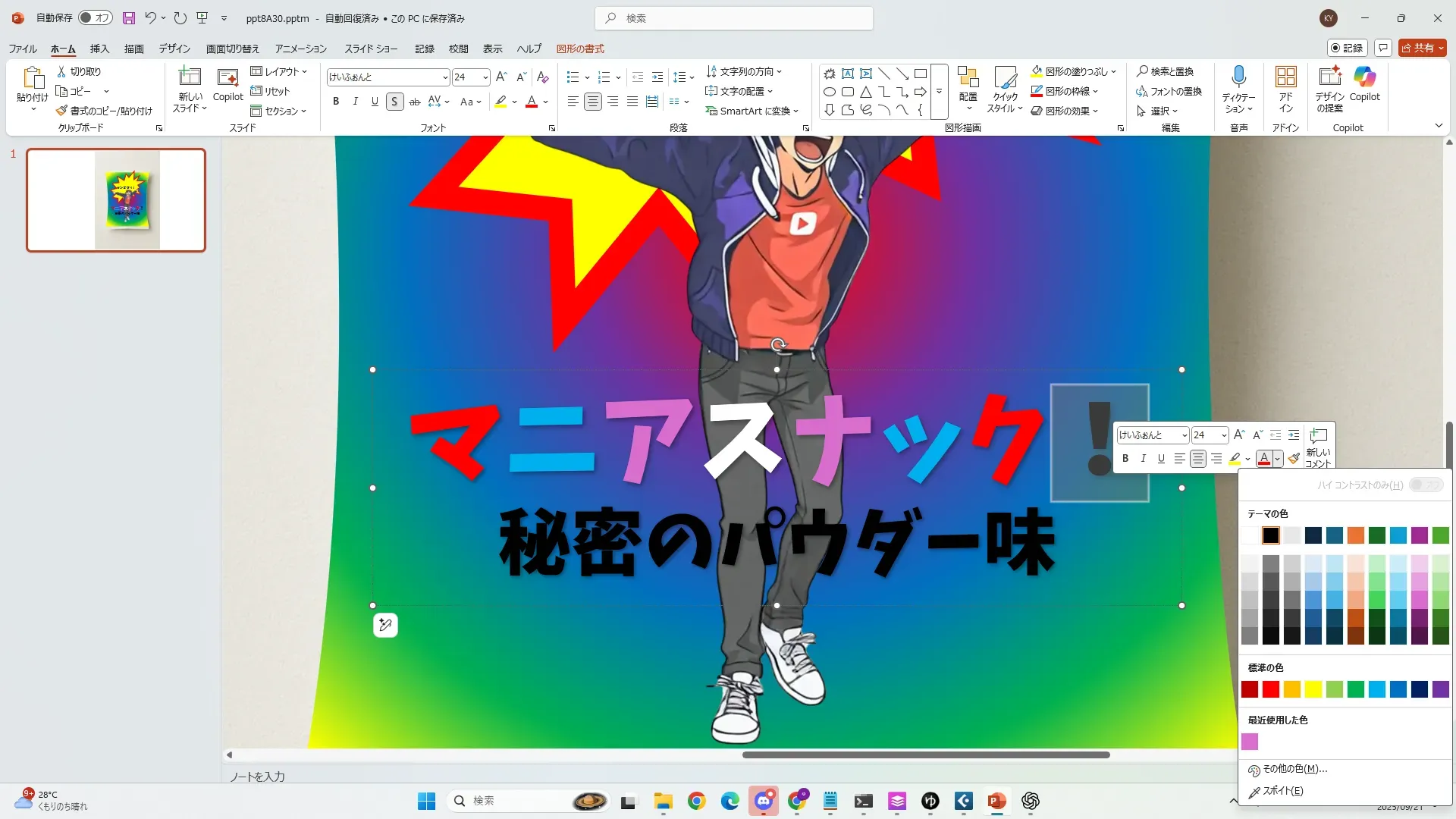Screen dimensions: 1456x819
Task: Pick the recently used pink color swatch
Action: point(1250,742)
